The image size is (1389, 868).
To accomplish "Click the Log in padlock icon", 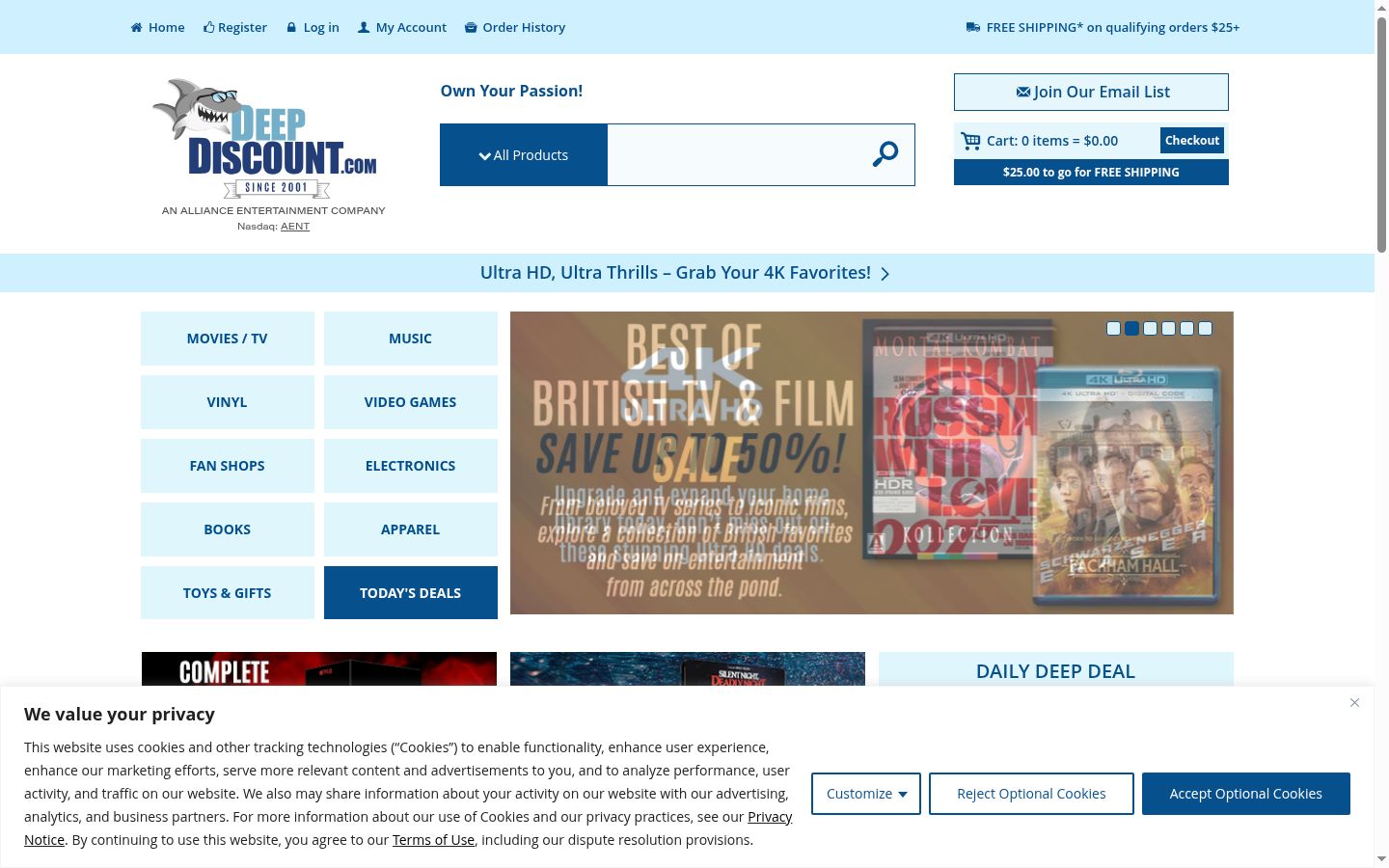I will point(291,27).
